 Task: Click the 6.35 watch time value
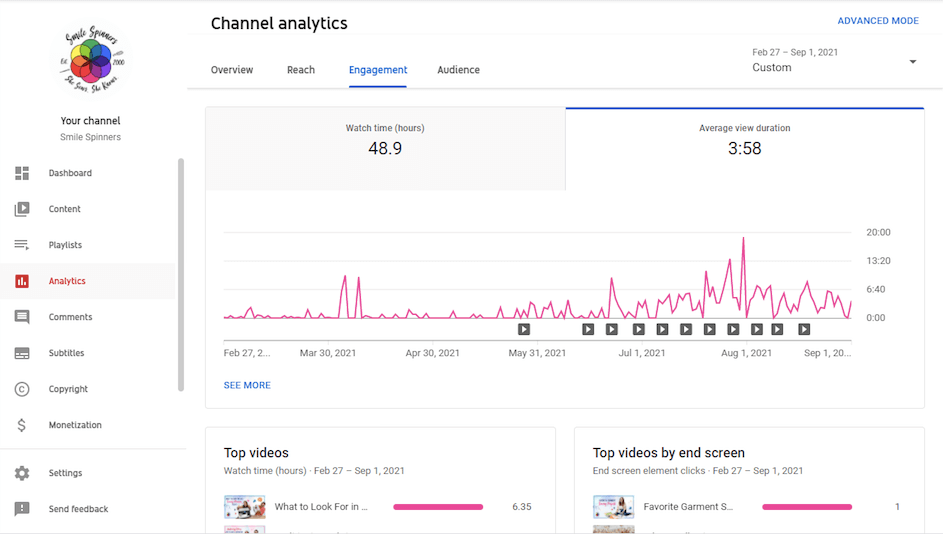[522, 507]
